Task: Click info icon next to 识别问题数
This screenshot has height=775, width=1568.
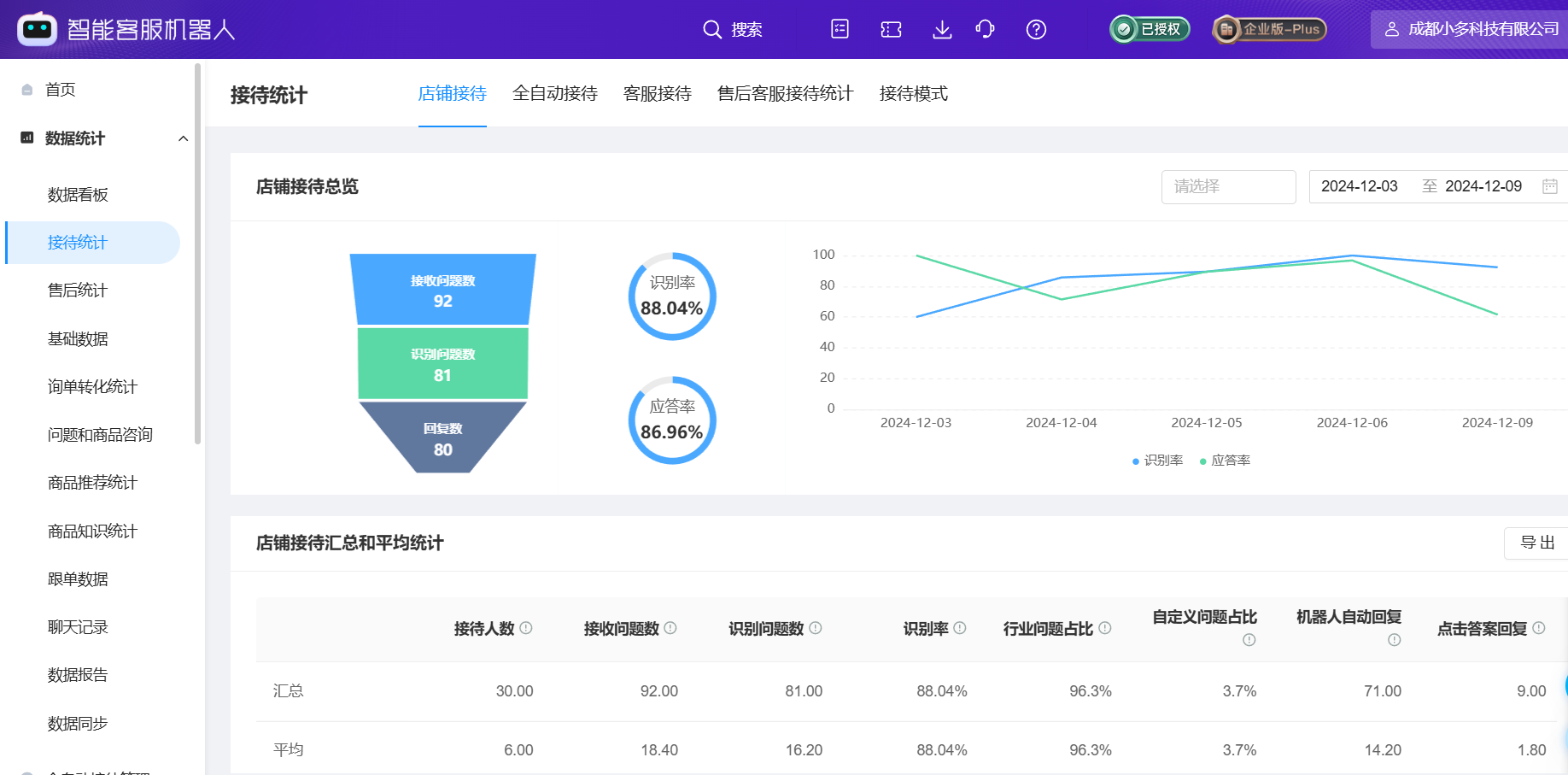Action: coord(816,628)
